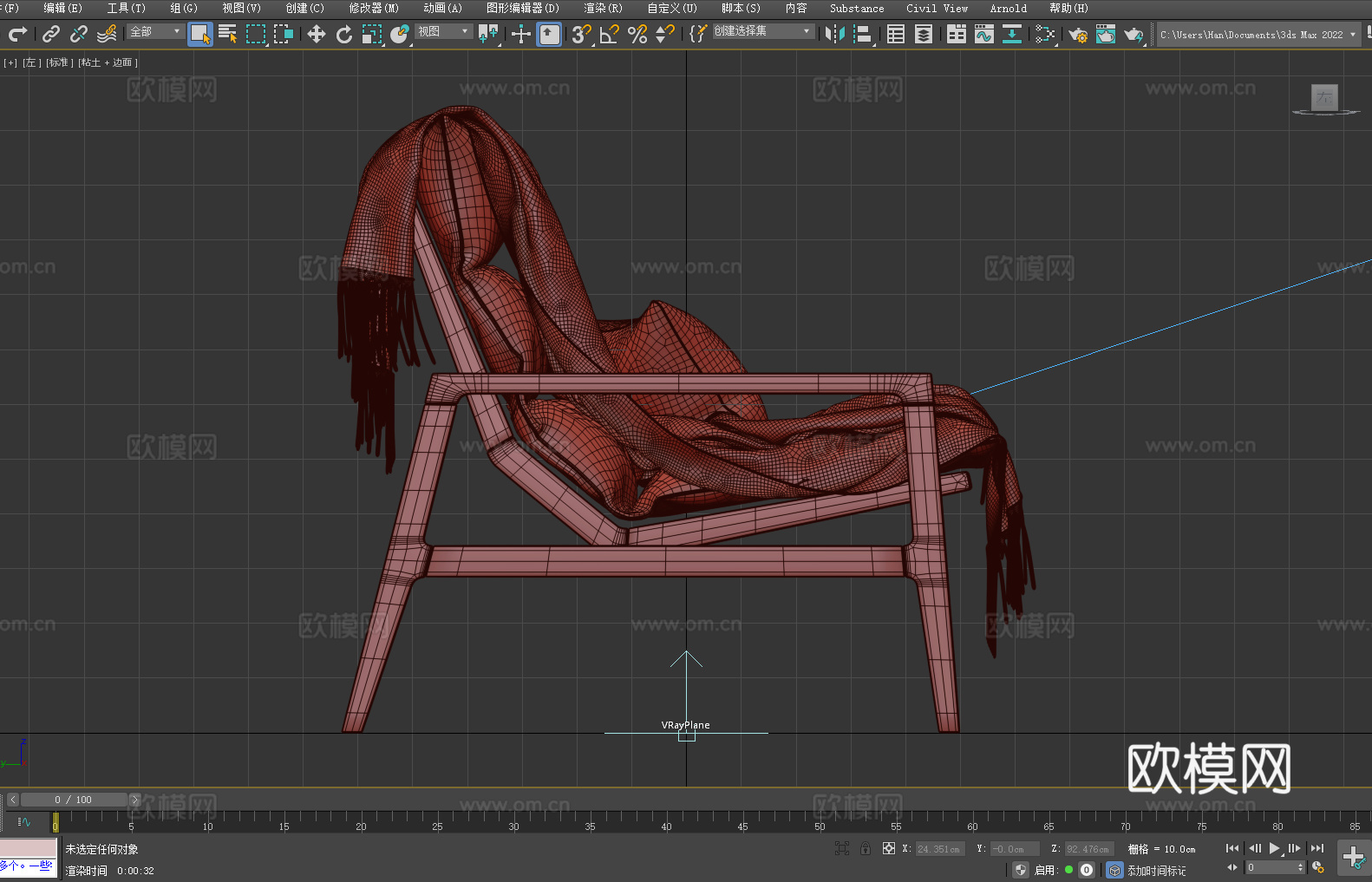This screenshot has height=882, width=1372.
Task: Click the Align tool icon
Action: pyautogui.click(x=863, y=34)
